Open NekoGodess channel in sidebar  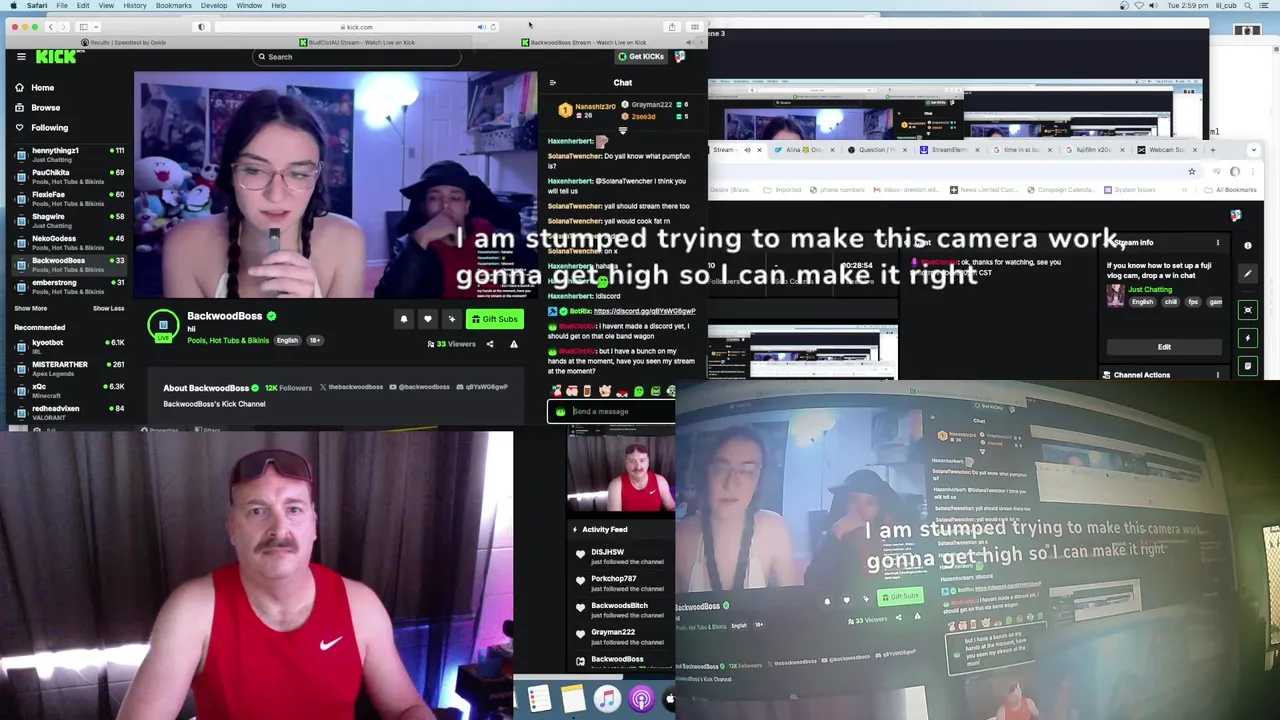[70, 242]
